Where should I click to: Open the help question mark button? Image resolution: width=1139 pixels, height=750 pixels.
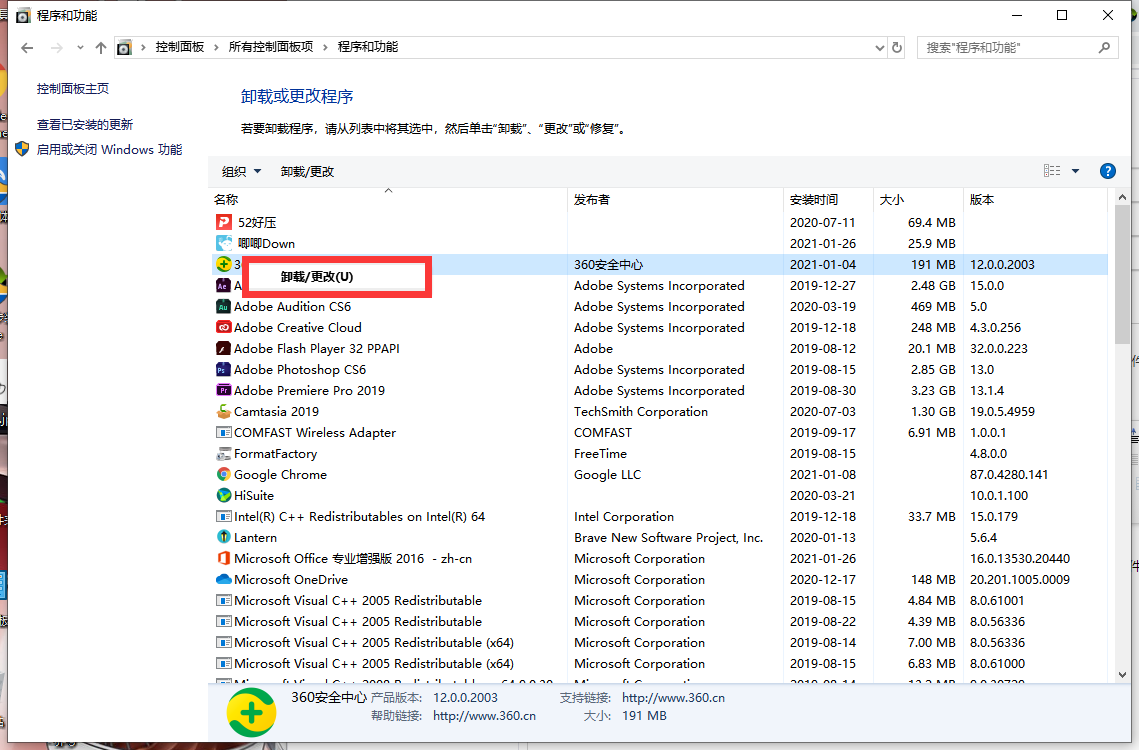(x=1107, y=171)
